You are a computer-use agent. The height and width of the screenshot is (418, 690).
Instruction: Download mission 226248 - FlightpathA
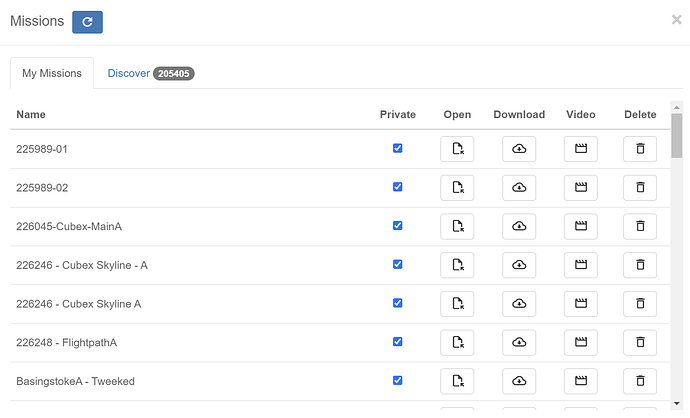(x=519, y=342)
